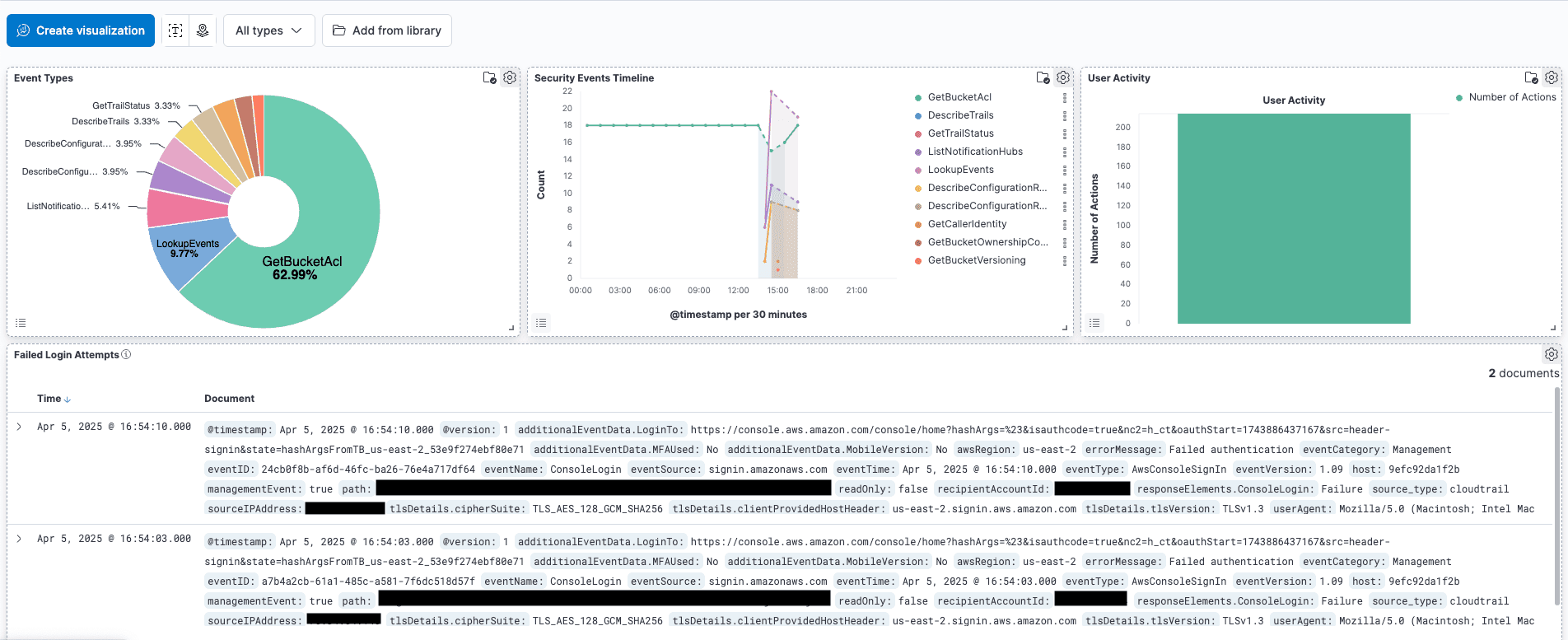Open Security Events Timeline settings gear
The image size is (1568, 640).
pyautogui.click(x=1063, y=77)
